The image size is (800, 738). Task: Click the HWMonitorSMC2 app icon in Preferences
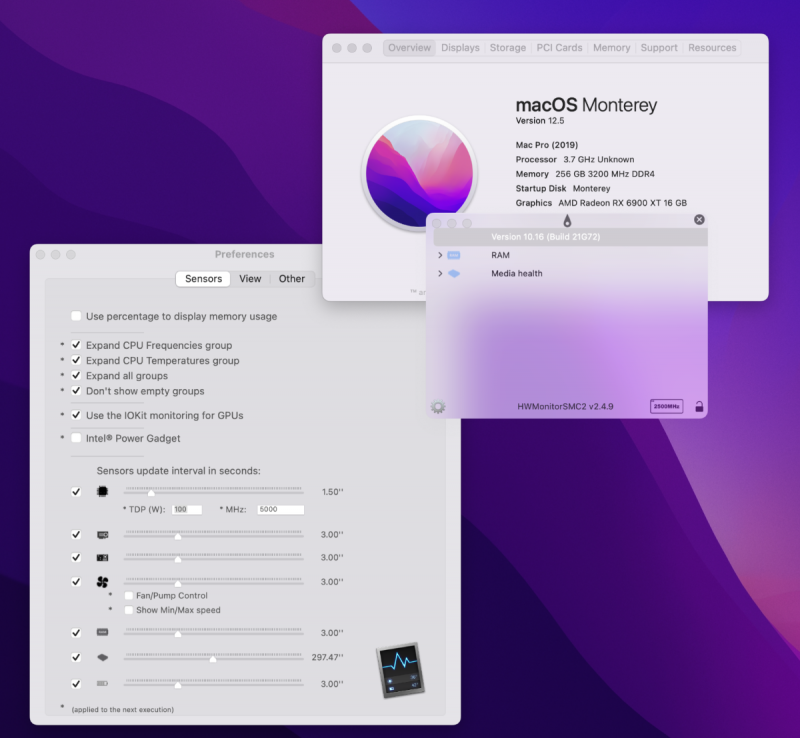click(401, 670)
